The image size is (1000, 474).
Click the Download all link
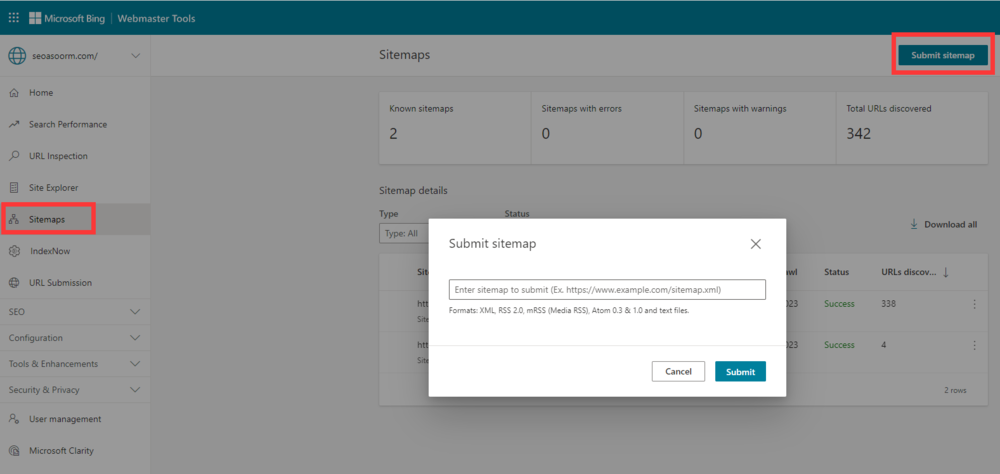coord(943,225)
